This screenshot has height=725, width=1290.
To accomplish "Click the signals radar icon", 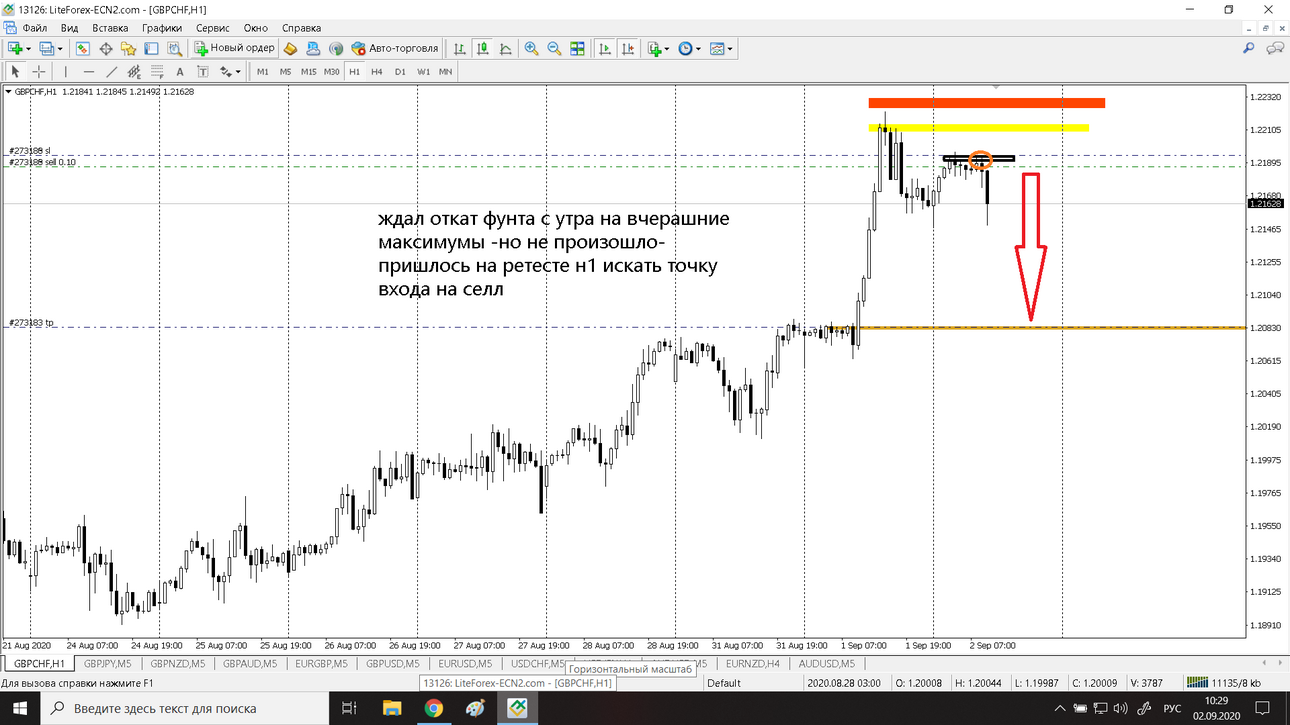I will pyautogui.click(x=336, y=48).
